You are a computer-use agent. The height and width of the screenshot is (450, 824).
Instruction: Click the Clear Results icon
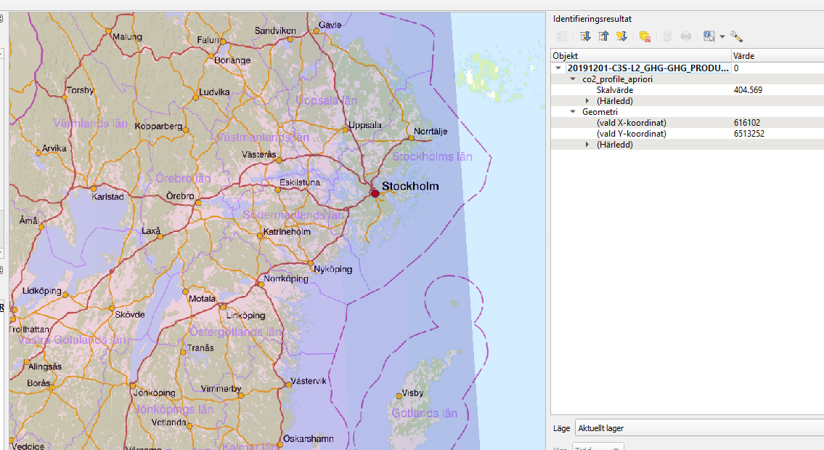point(645,37)
